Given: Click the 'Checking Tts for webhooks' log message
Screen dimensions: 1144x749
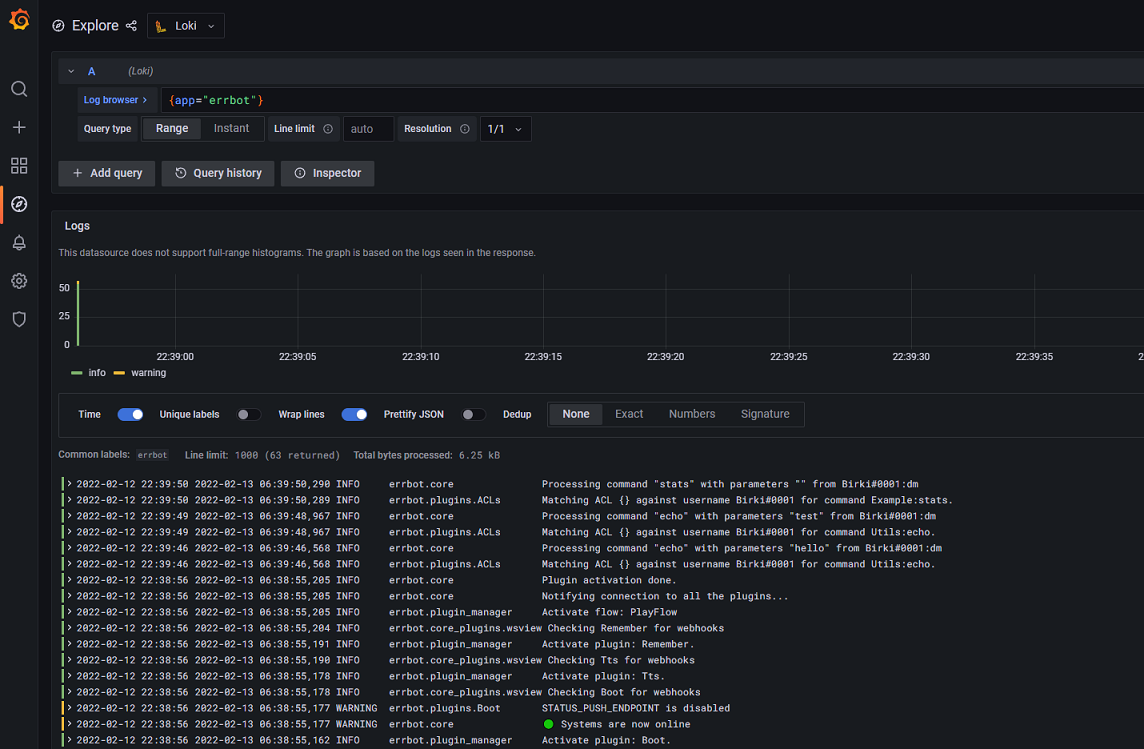Looking at the screenshot, I should point(621,661).
